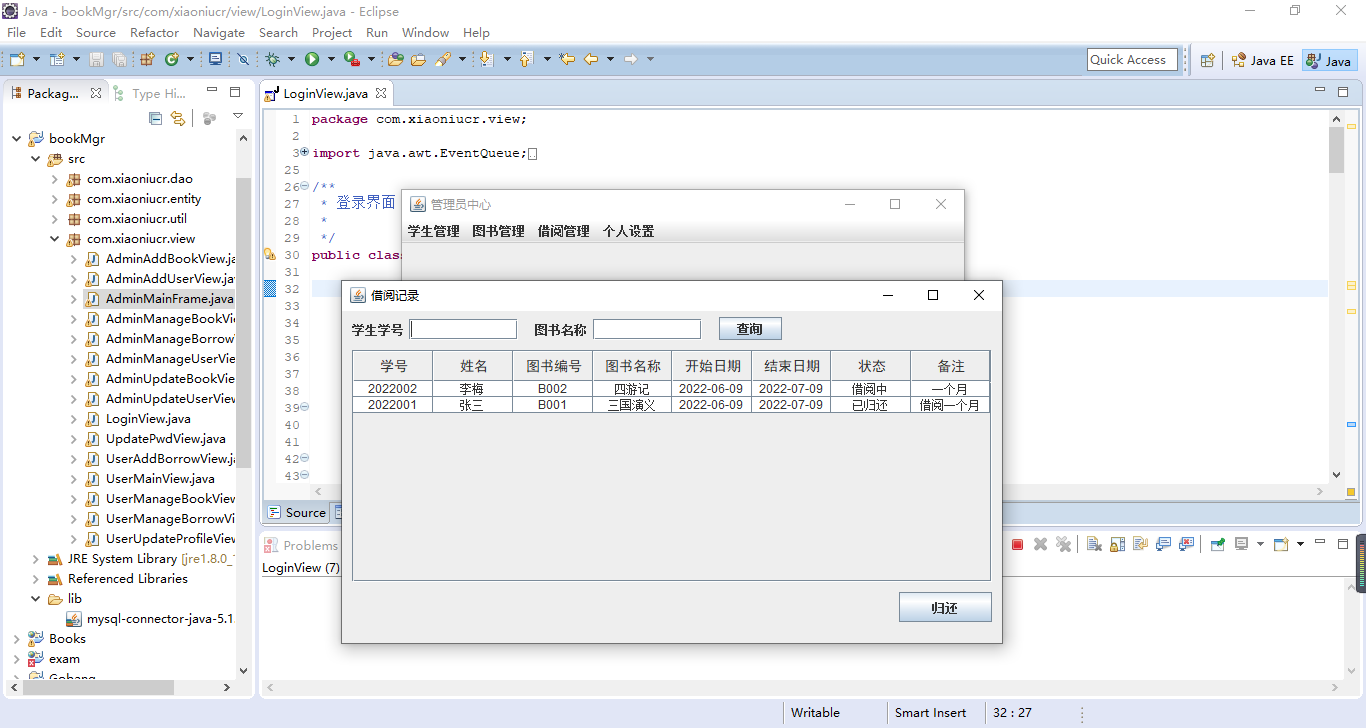1366x728 pixels.
Task: Open the Package Explorer view menu triangle
Action: [x=238, y=115]
